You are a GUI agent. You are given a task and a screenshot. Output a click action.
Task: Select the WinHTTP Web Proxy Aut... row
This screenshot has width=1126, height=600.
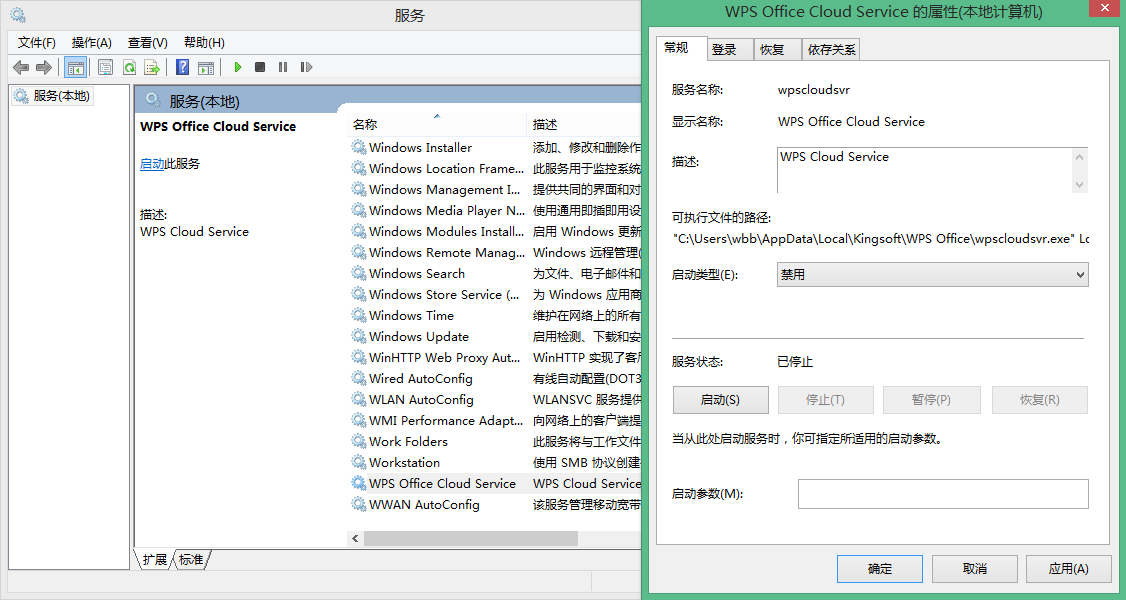495,357
